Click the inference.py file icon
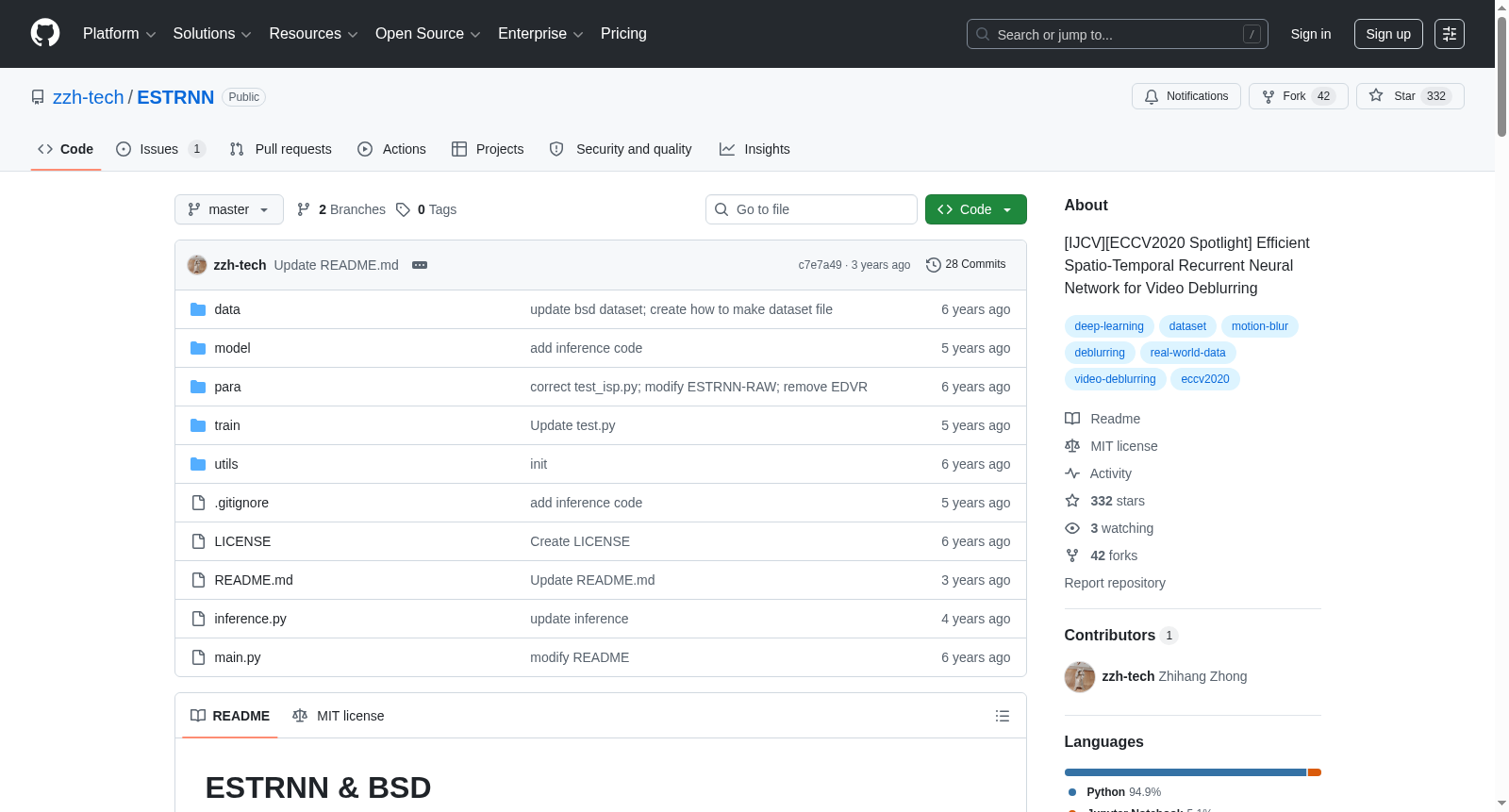1509x812 pixels. (198, 619)
